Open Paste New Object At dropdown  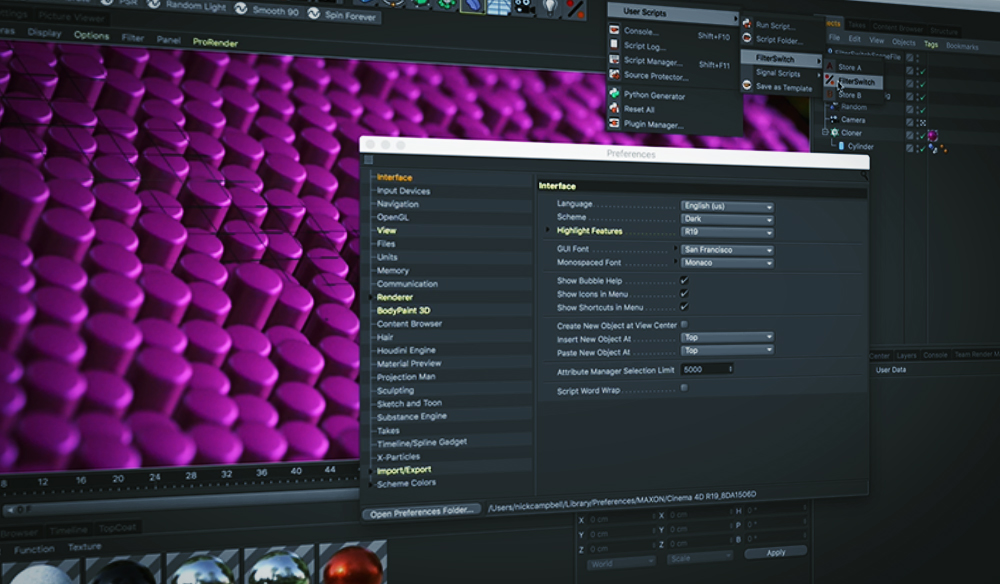(727, 351)
